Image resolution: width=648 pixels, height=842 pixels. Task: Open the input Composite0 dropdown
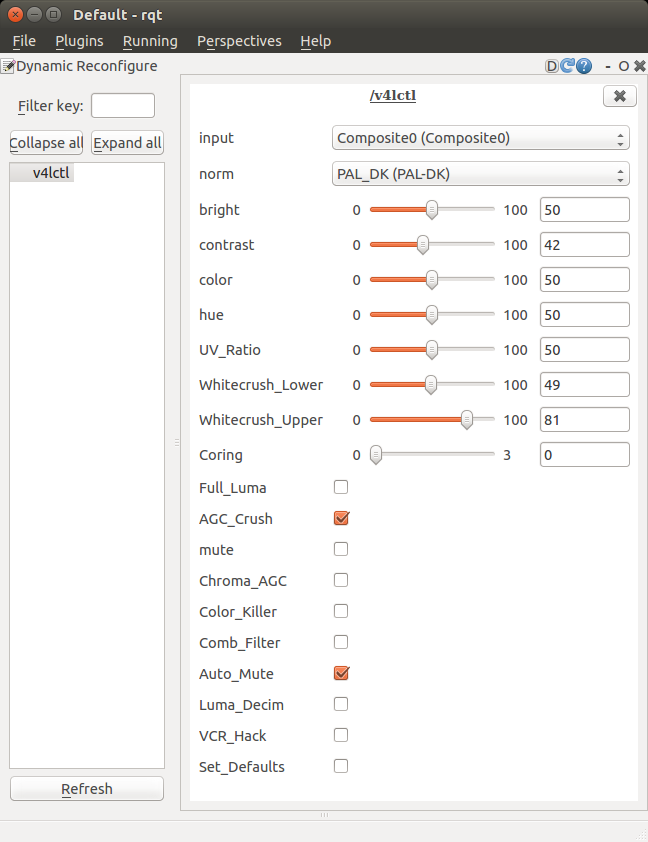480,138
